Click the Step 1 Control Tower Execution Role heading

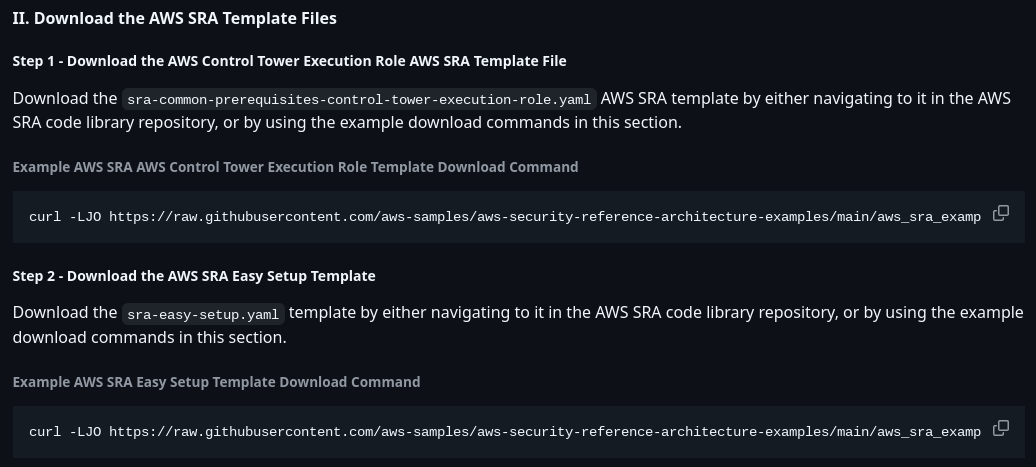coord(289,61)
